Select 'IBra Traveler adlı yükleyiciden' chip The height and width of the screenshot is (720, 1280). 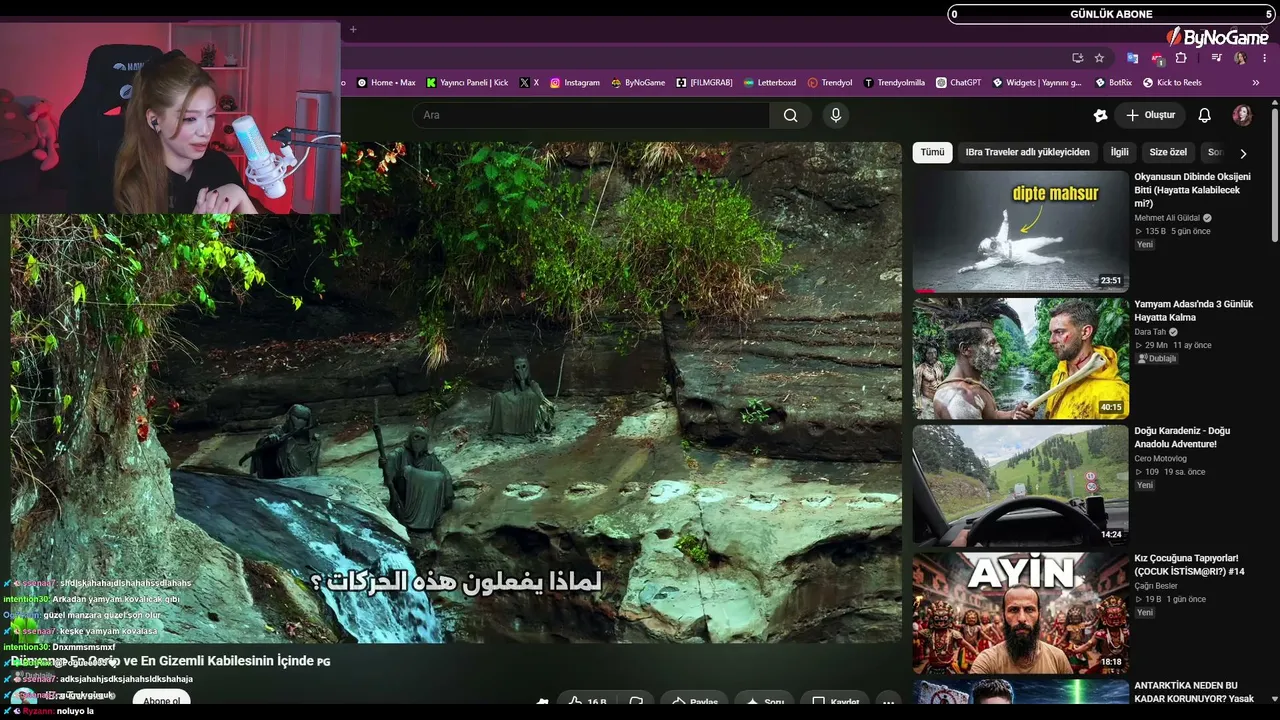[x=1027, y=152]
